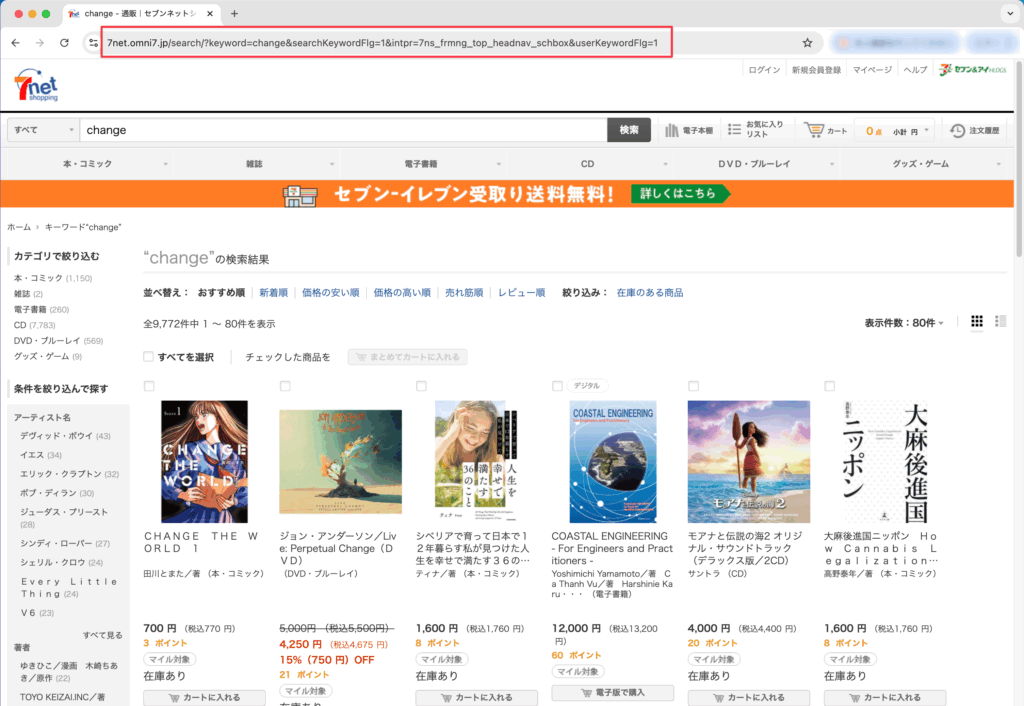
Task: Reload the page with refresh icon
Action: (x=64, y=42)
